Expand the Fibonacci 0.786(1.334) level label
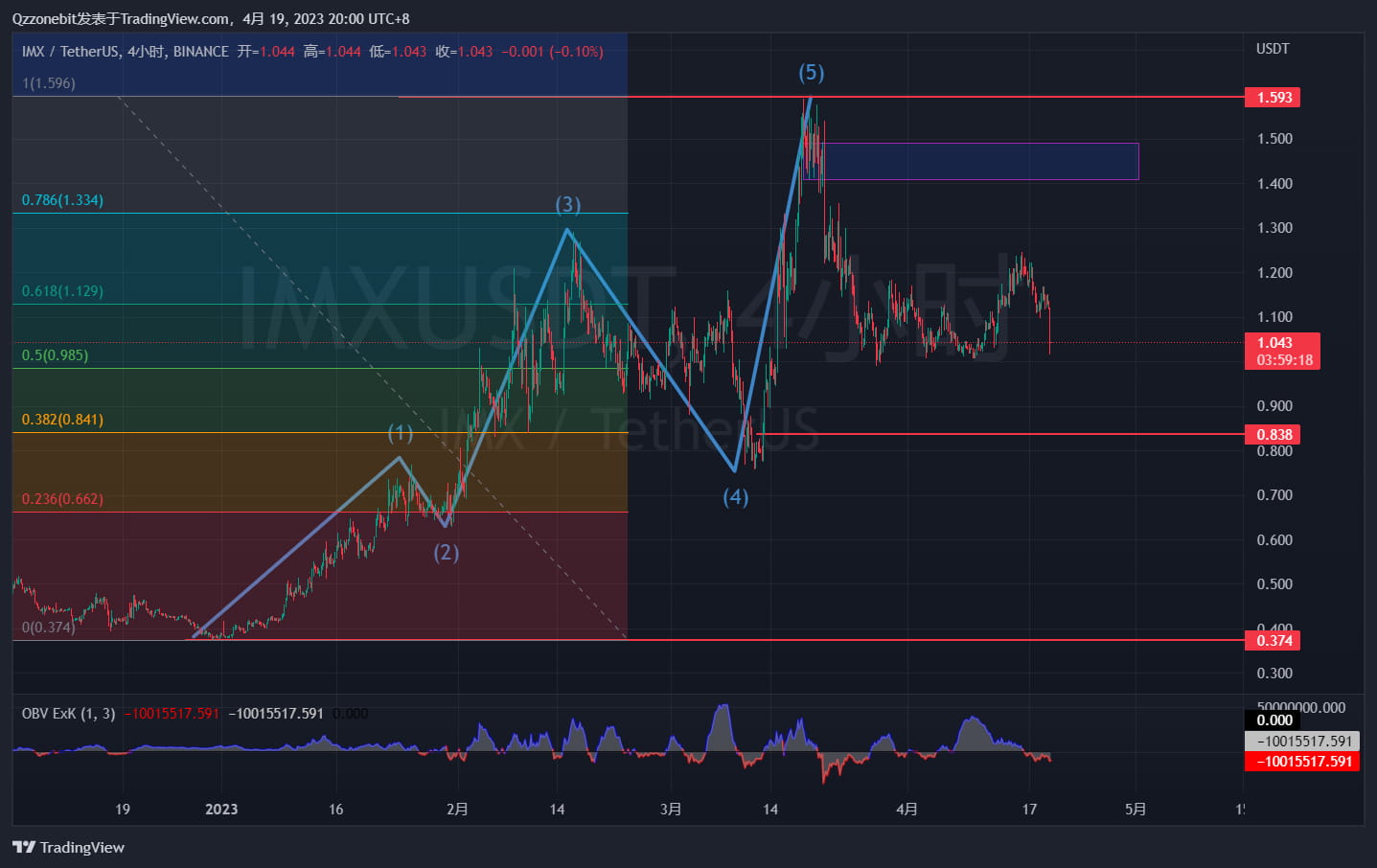This screenshot has height=868, width=1377. 62,199
